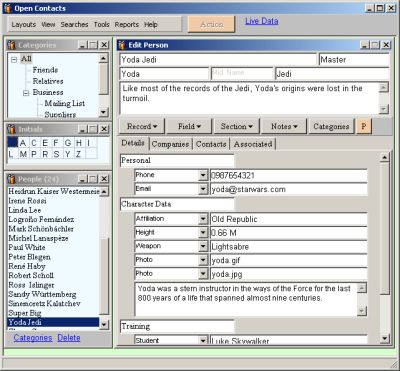
Task: Open the Phone field type dropdown
Action: tap(203, 175)
